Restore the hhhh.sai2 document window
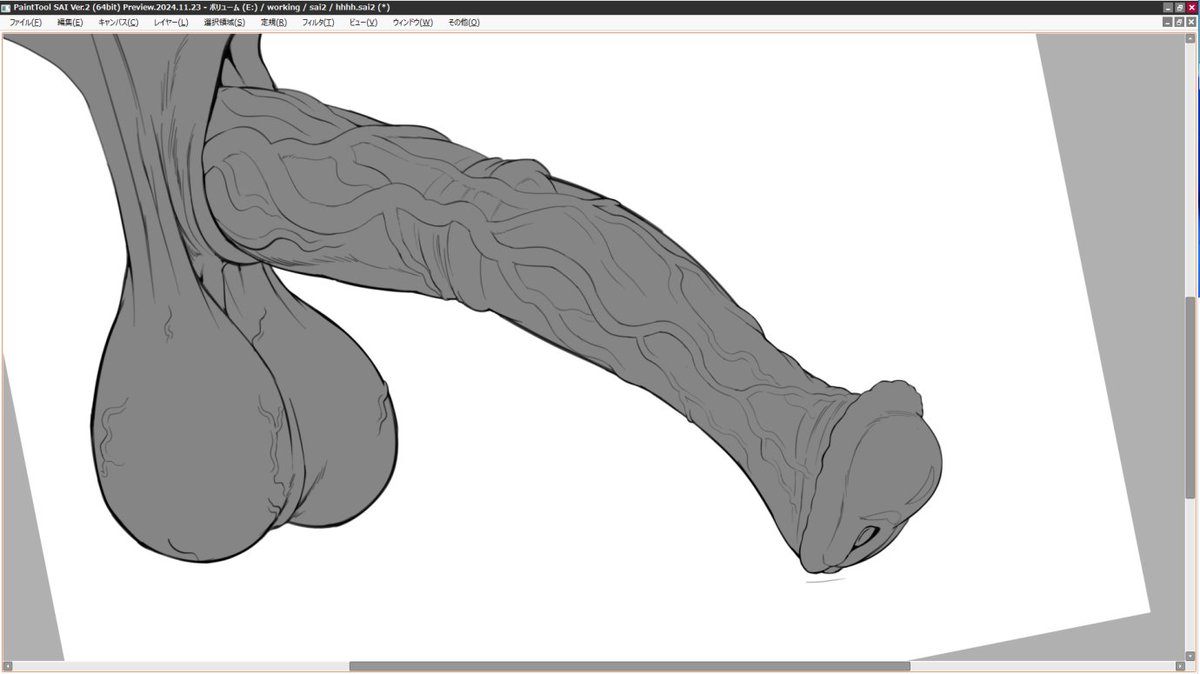This screenshot has height=674, width=1200. coord(1179,21)
